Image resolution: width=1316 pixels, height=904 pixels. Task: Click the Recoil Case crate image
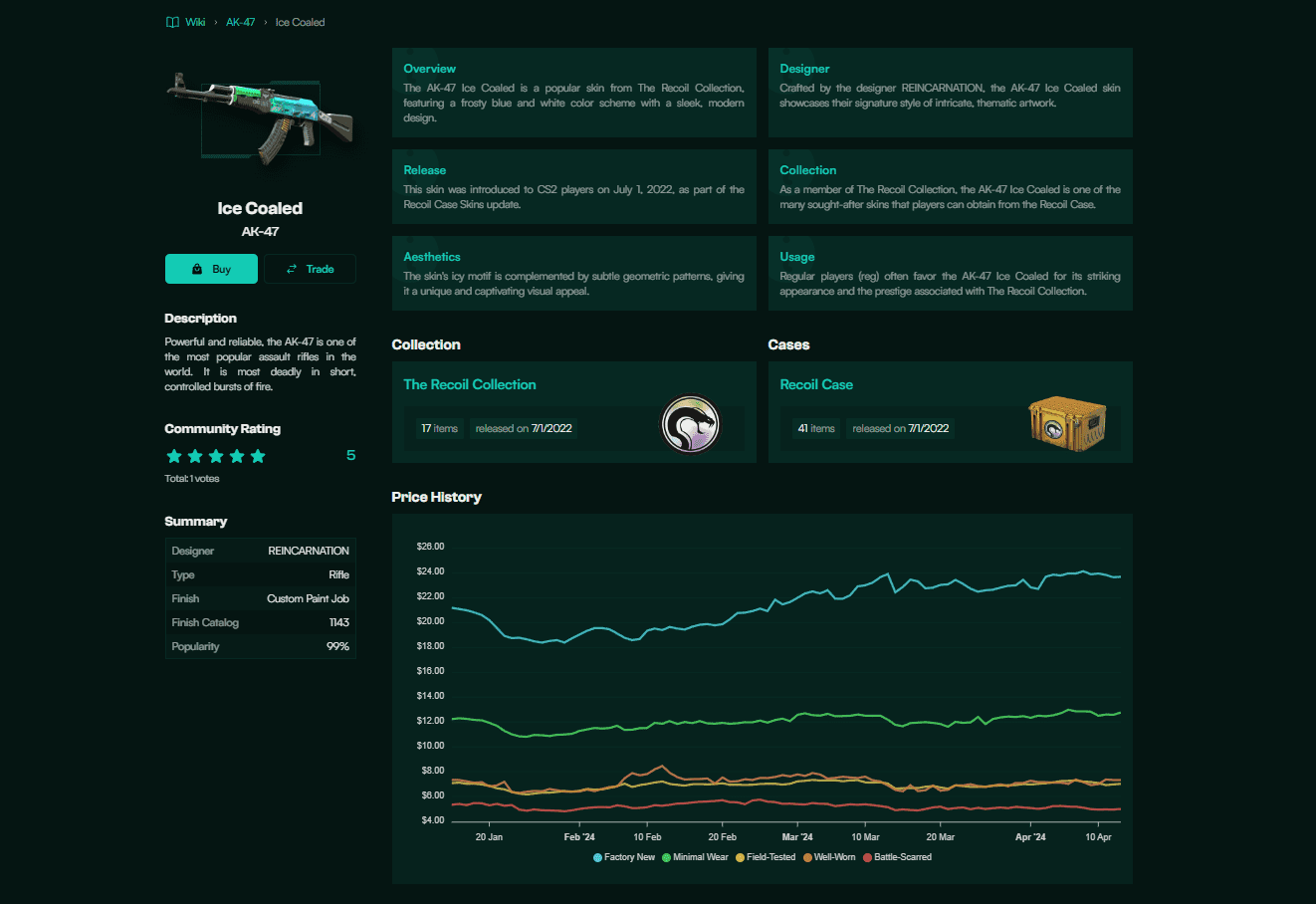[1066, 421]
